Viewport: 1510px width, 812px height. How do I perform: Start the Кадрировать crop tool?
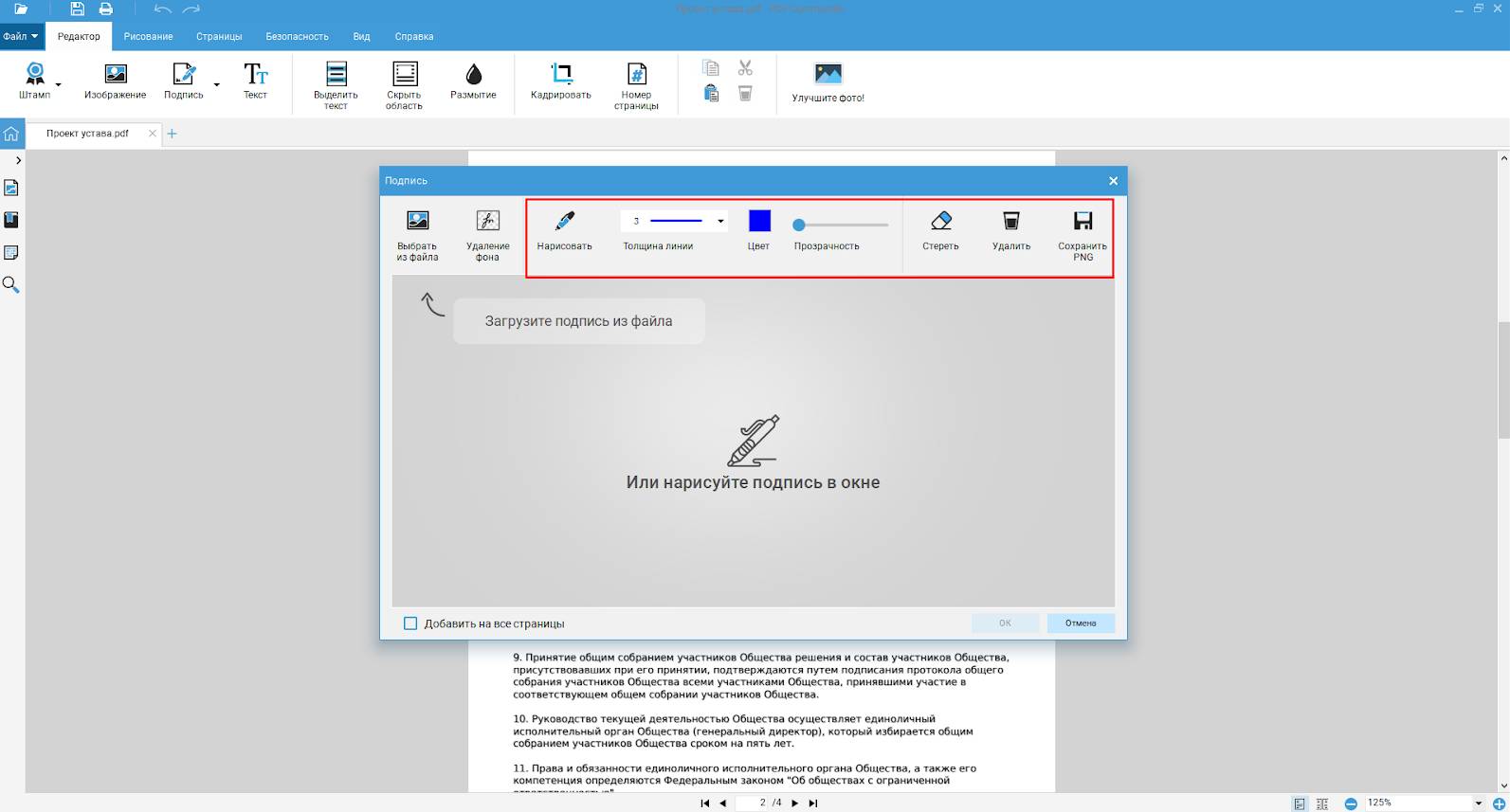point(561,81)
